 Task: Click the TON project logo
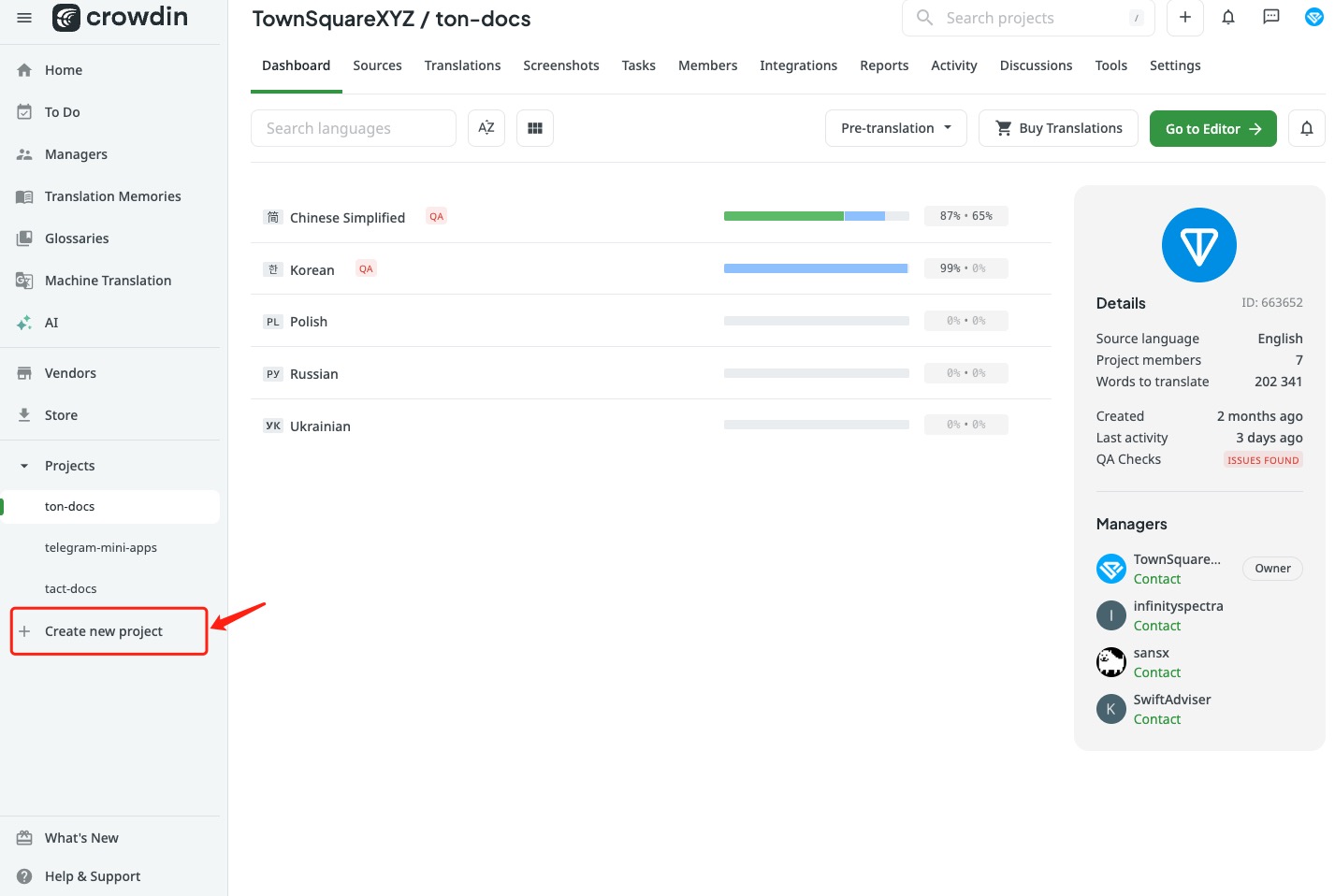1199,245
